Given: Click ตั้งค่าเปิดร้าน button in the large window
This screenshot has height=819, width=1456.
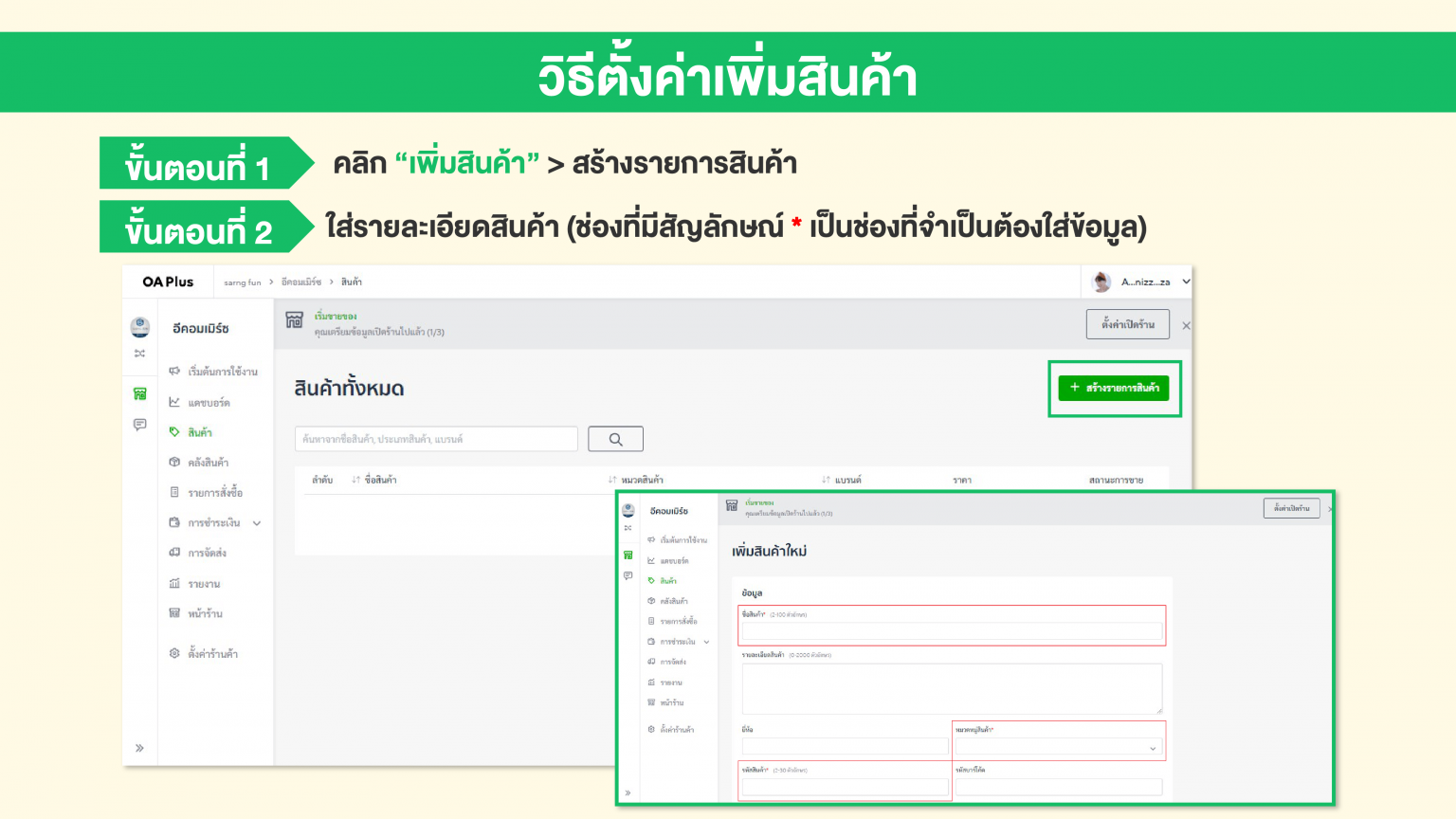Looking at the screenshot, I should click(1127, 324).
